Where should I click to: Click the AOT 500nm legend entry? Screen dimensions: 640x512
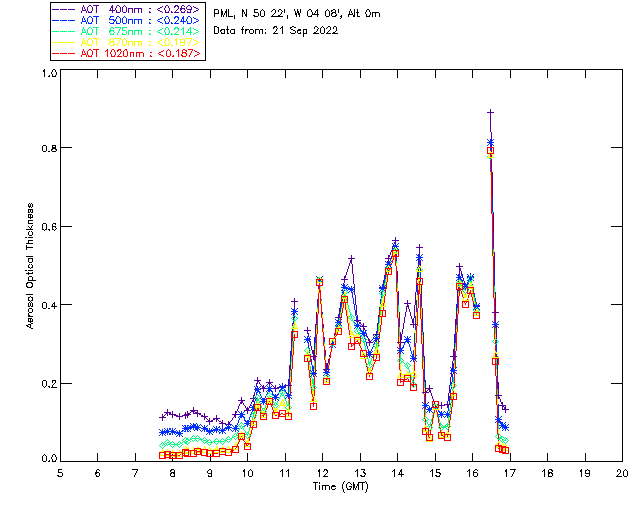[x=126, y=20]
